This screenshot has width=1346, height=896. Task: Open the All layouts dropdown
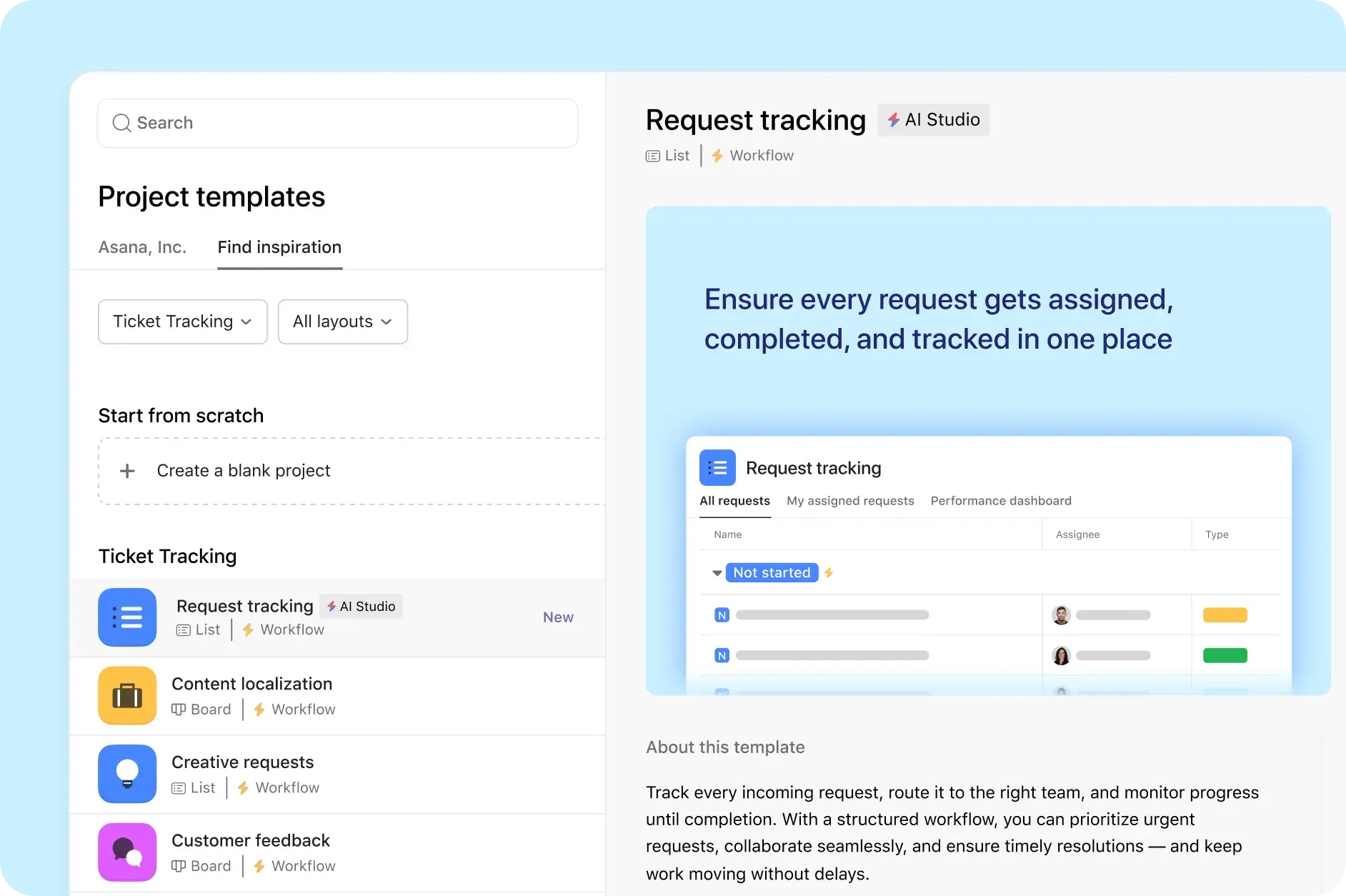pyautogui.click(x=343, y=322)
